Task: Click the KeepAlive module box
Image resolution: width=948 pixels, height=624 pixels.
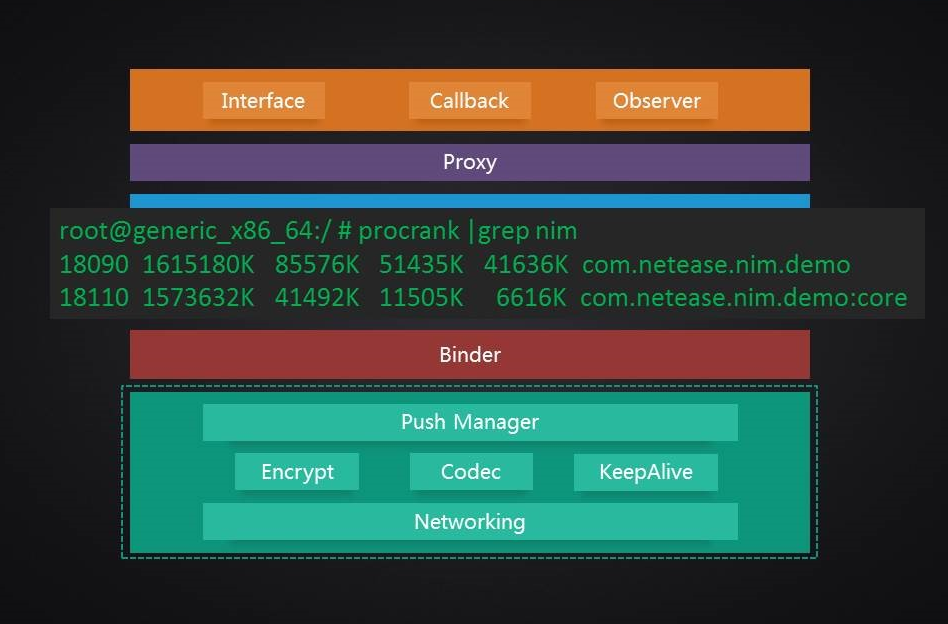Action: pos(646,472)
